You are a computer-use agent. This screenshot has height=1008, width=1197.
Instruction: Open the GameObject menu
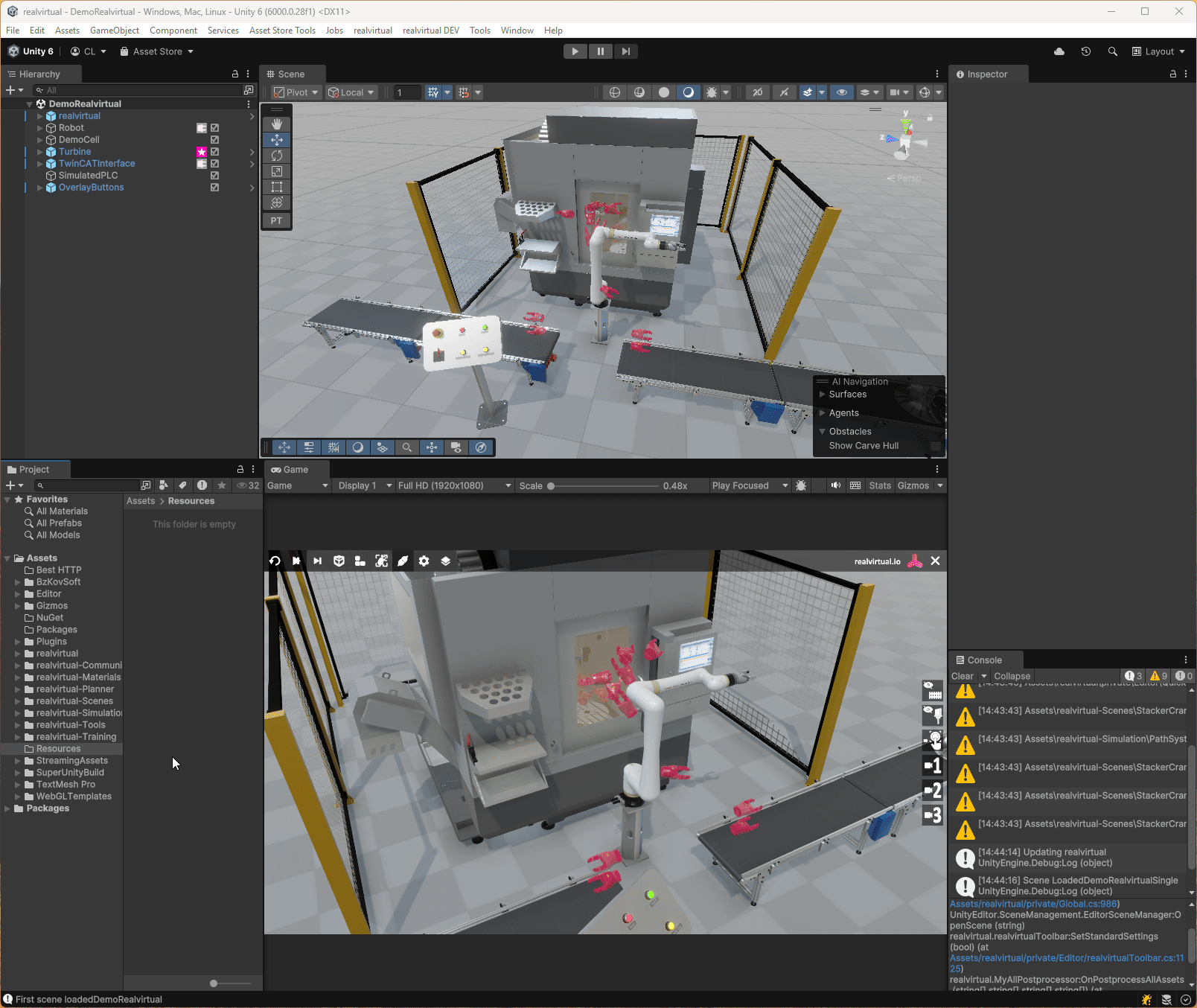pyautogui.click(x=114, y=31)
